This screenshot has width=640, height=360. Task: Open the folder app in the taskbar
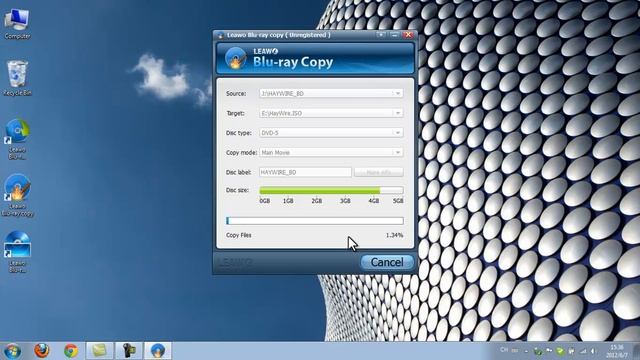point(99,351)
